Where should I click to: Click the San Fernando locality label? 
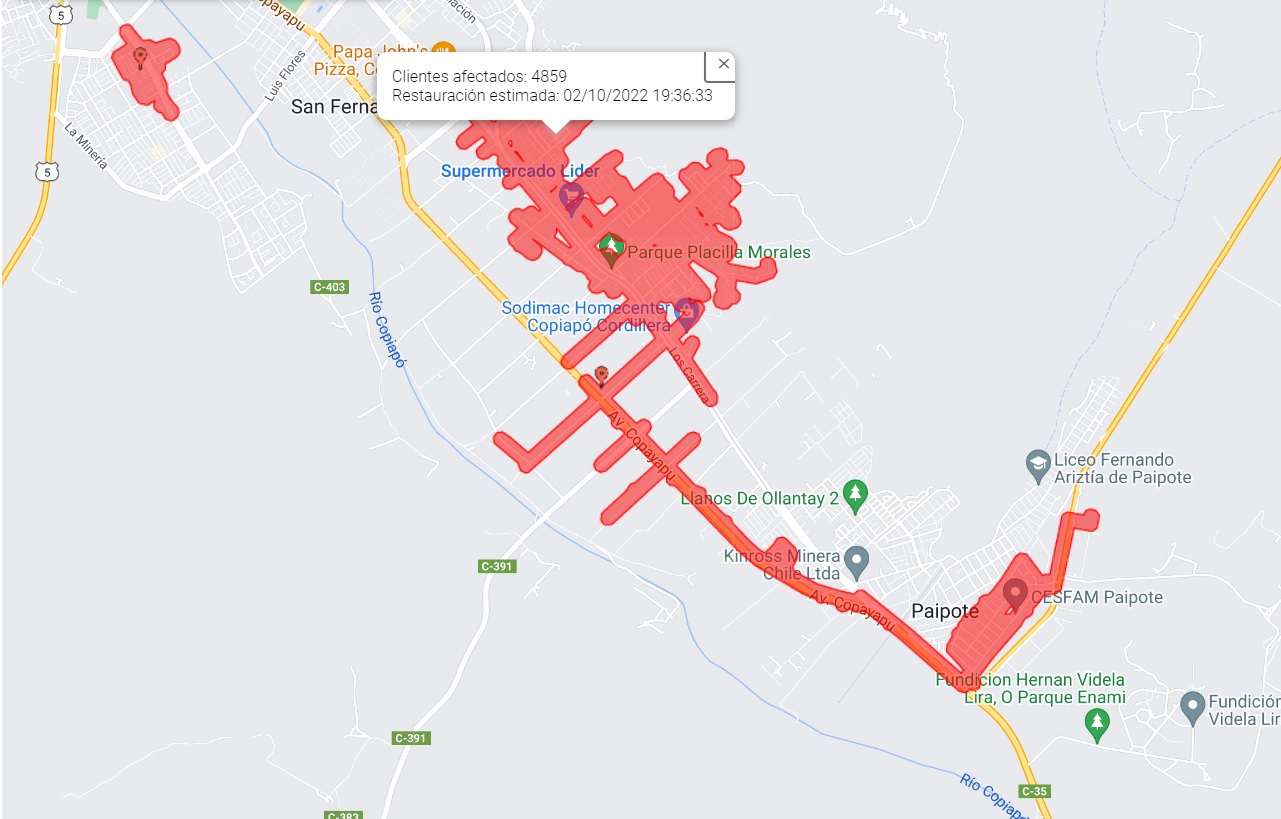pyautogui.click(x=333, y=106)
